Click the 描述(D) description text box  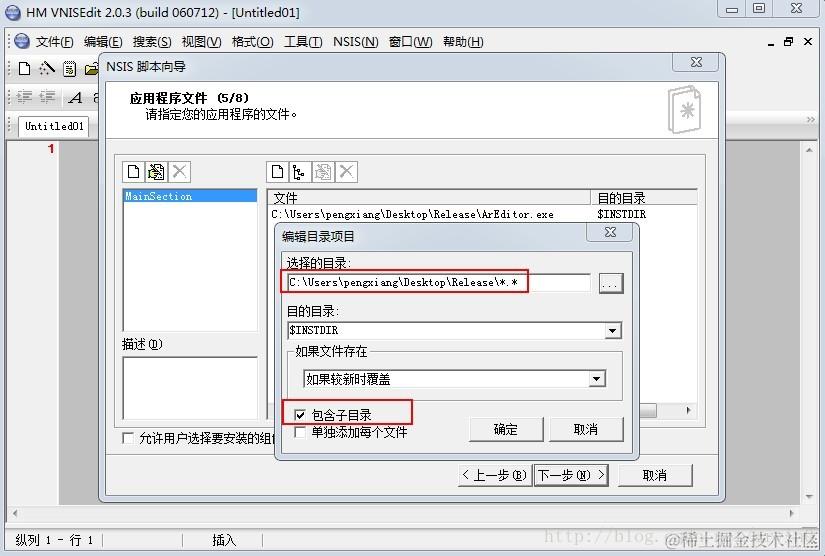click(x=190, y=388)
